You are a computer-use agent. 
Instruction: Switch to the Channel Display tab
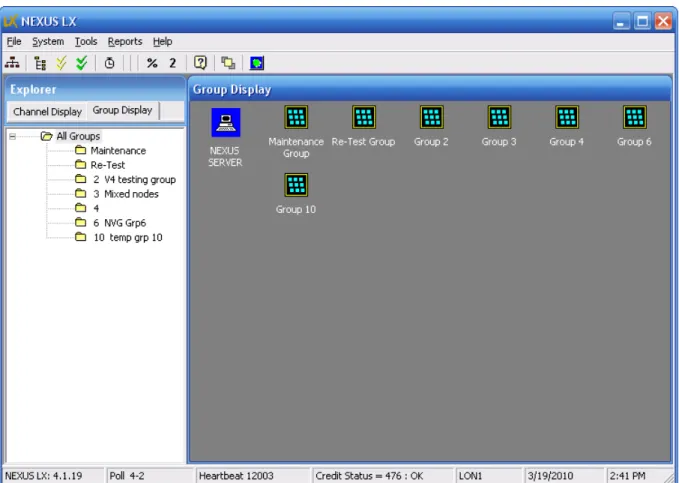[47, 112]
